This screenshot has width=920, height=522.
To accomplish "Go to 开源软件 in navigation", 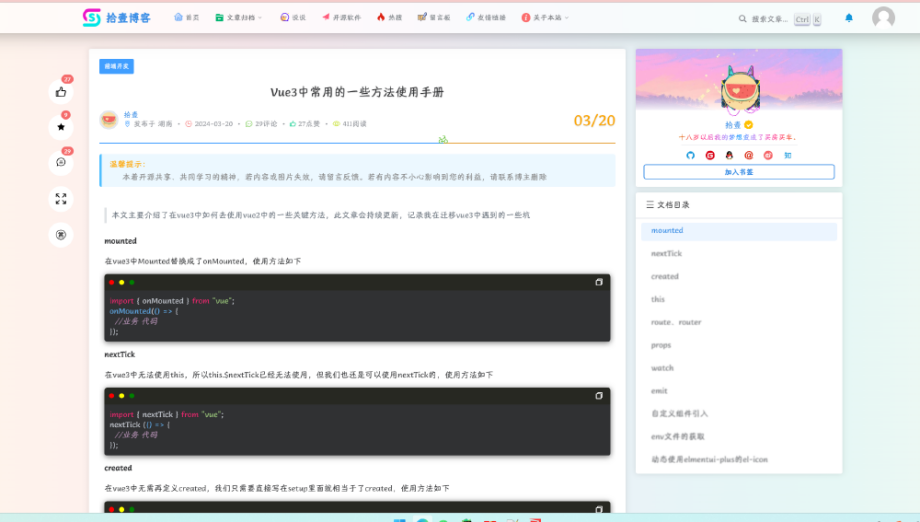I will 341,18.
